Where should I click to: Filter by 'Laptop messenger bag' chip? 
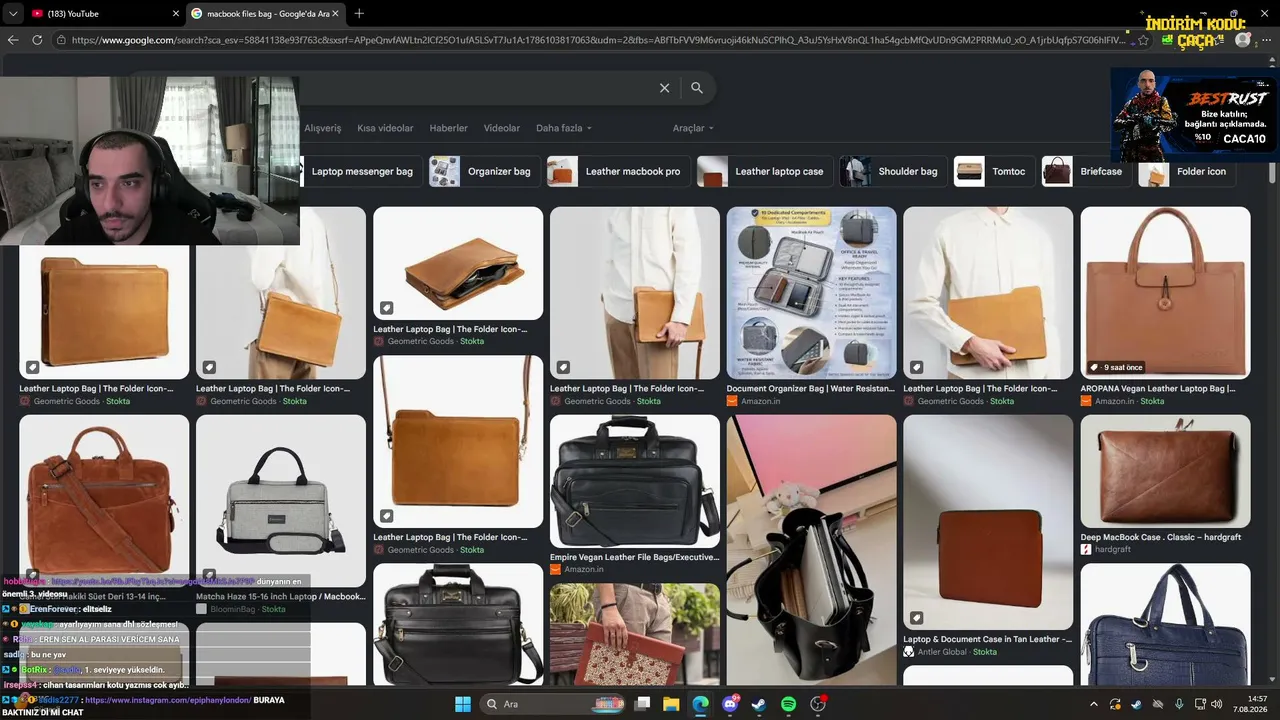point(361,171)
